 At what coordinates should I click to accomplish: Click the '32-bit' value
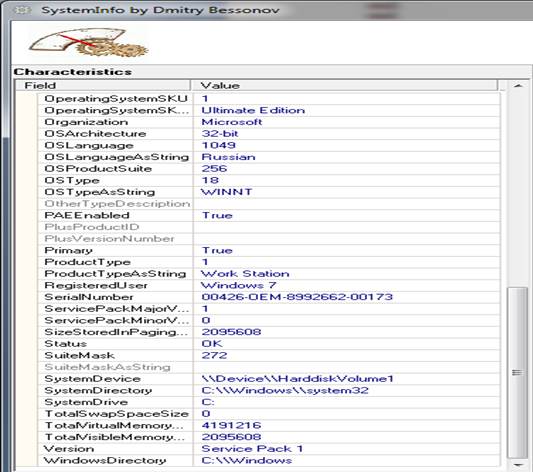pyautogui.click(x=220, y=134)
